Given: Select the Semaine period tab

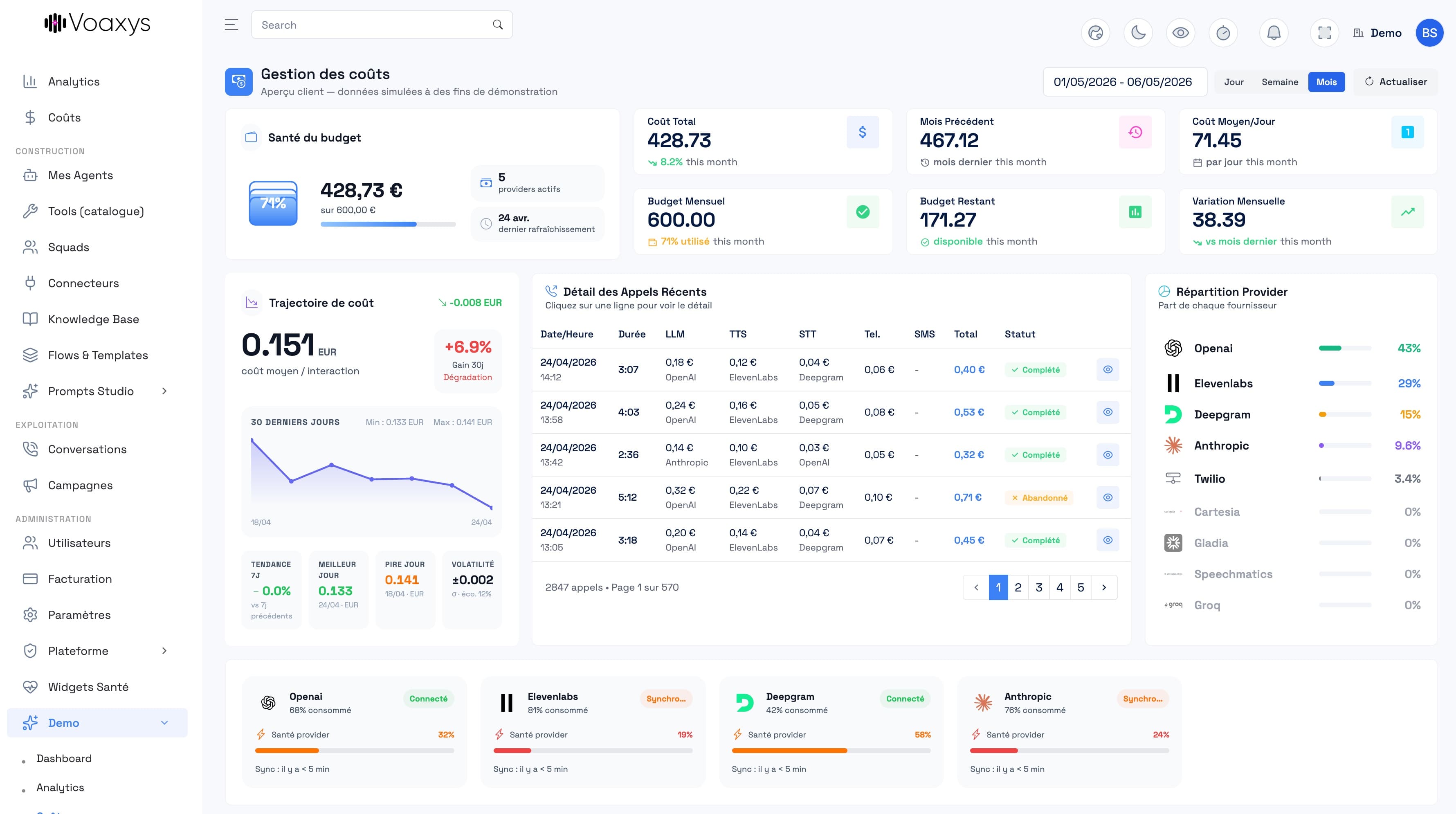Looking at the screenshot, I should (x=1280, y=81).
